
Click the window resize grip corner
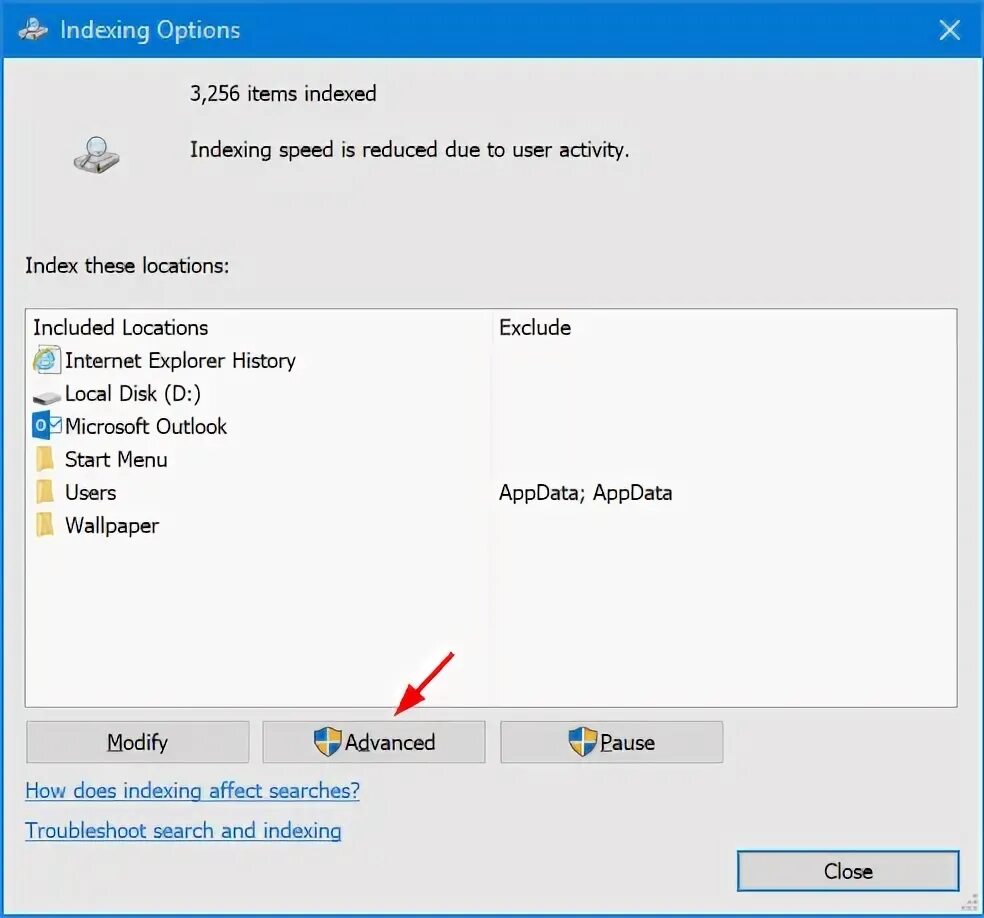pos(970,904)
